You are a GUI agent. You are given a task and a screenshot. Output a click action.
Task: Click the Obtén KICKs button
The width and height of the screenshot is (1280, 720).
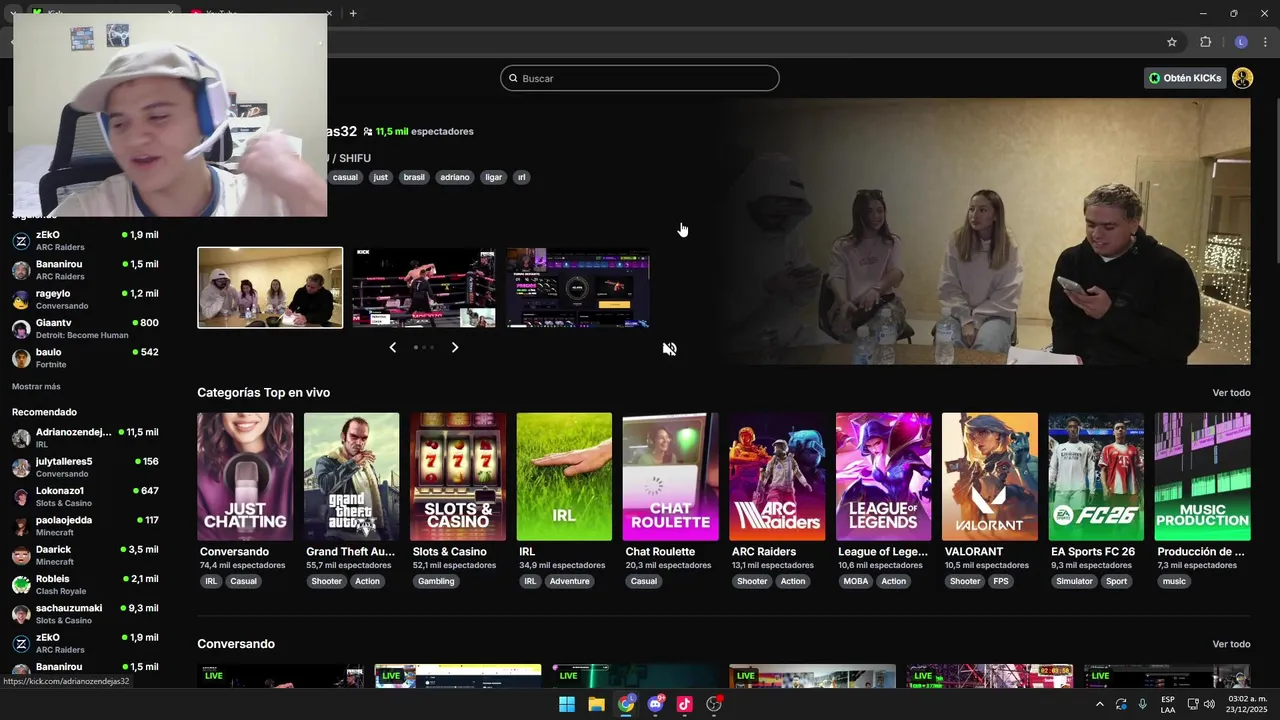pos(1185,78)
